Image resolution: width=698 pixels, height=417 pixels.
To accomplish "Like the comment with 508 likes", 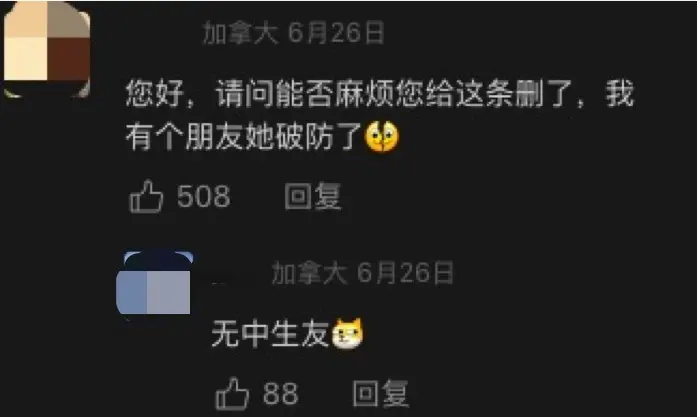I will pyautogui.click(x=146, y=196).
